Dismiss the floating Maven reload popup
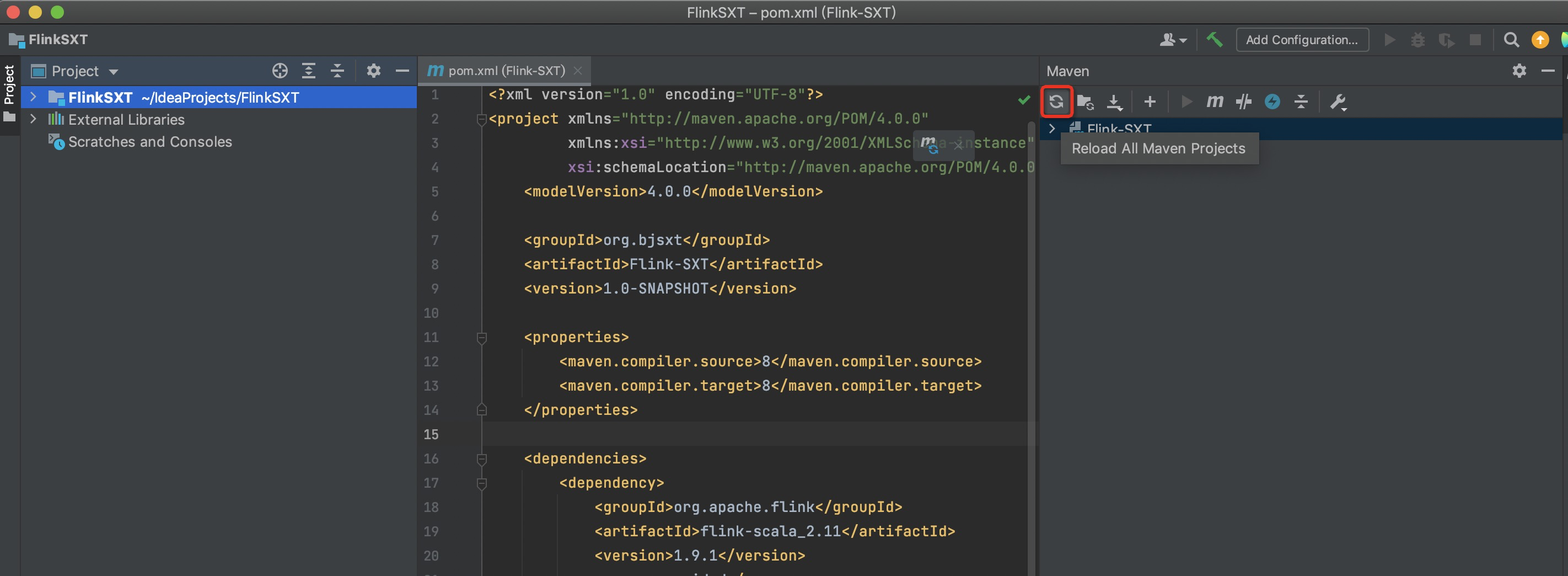 [x=958, y=145]
